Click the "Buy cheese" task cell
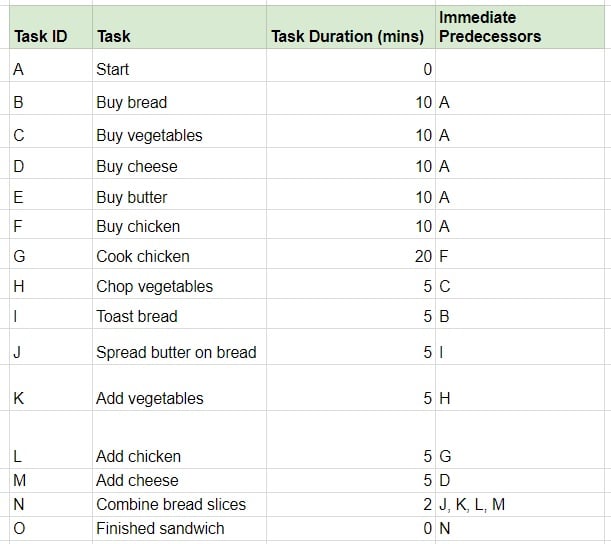This screenshot has height=544, width=611. [x=137, y=166]
